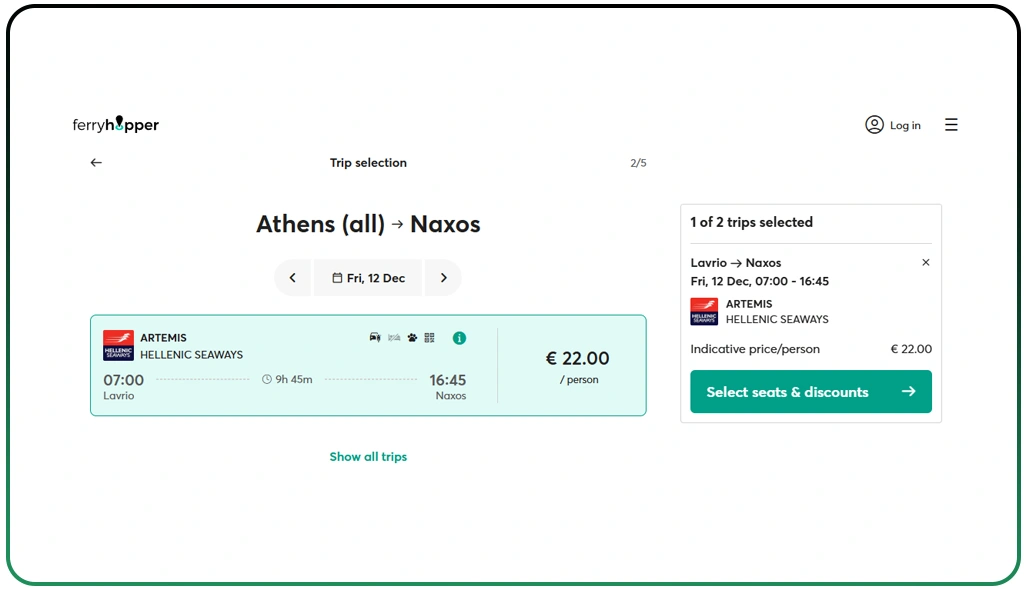Open the green trip info icon
Viewport: 1026px width, 589px height.
coord(459,338)
